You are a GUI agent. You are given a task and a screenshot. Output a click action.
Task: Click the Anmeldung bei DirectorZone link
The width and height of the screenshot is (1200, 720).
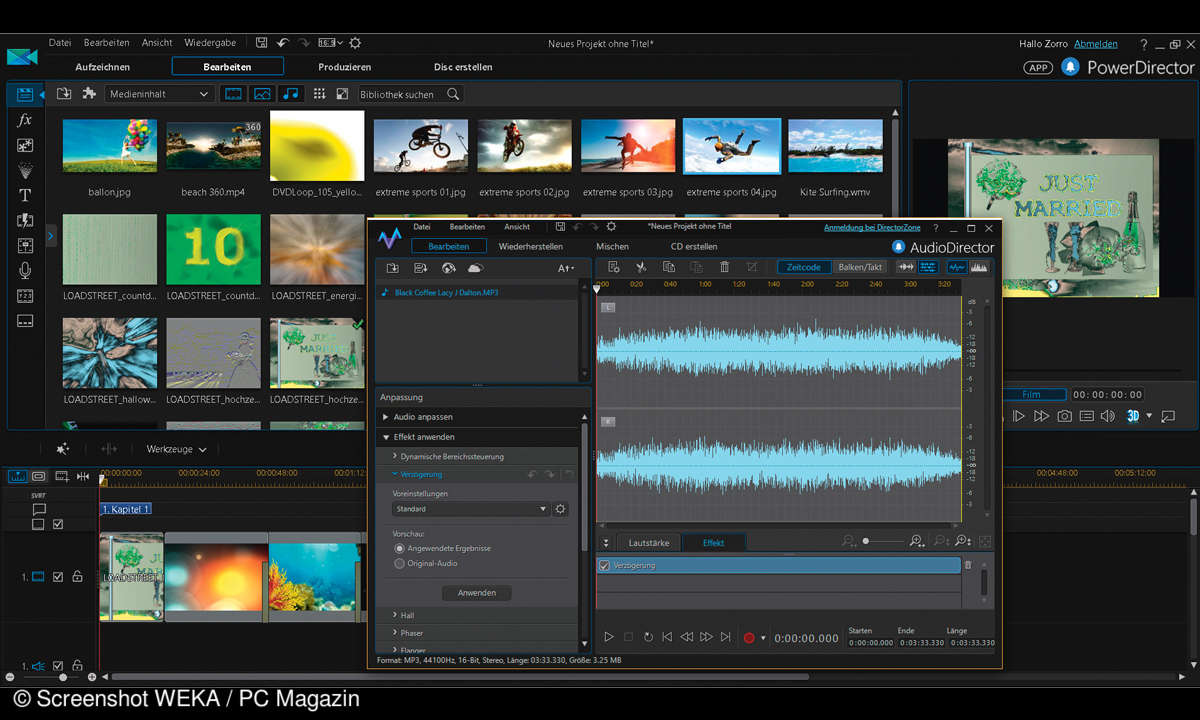(874, 228)
